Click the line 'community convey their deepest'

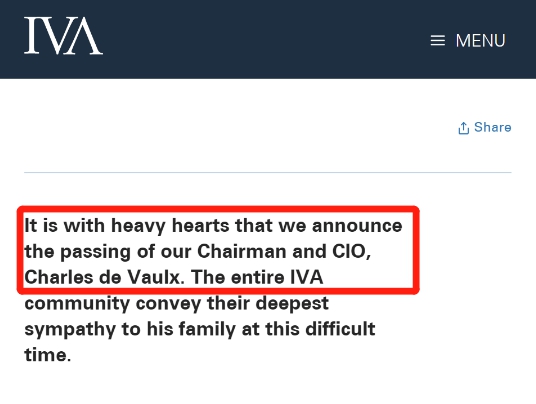(x=176, y=304)
